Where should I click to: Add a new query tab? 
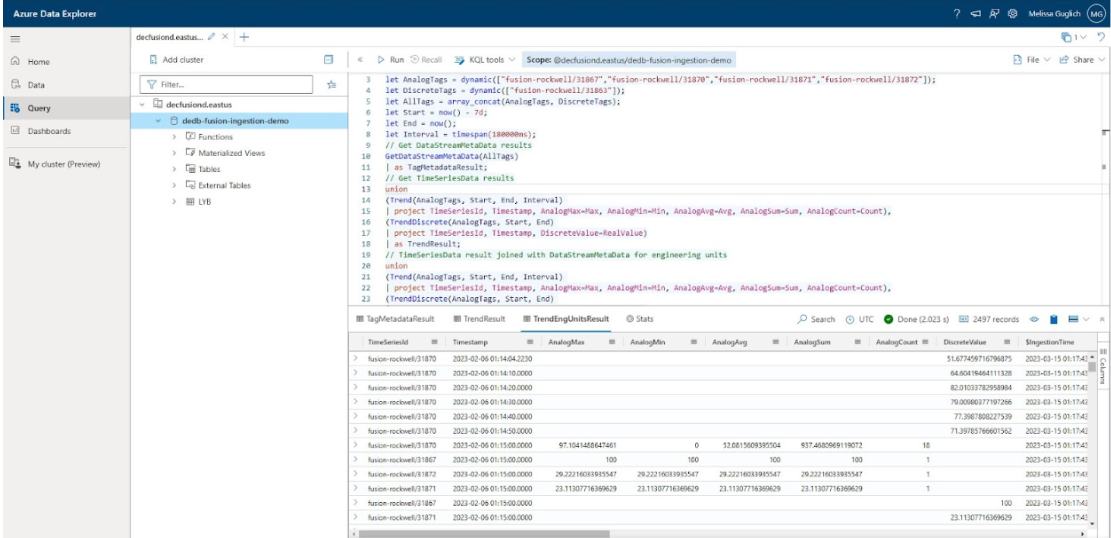244,37
